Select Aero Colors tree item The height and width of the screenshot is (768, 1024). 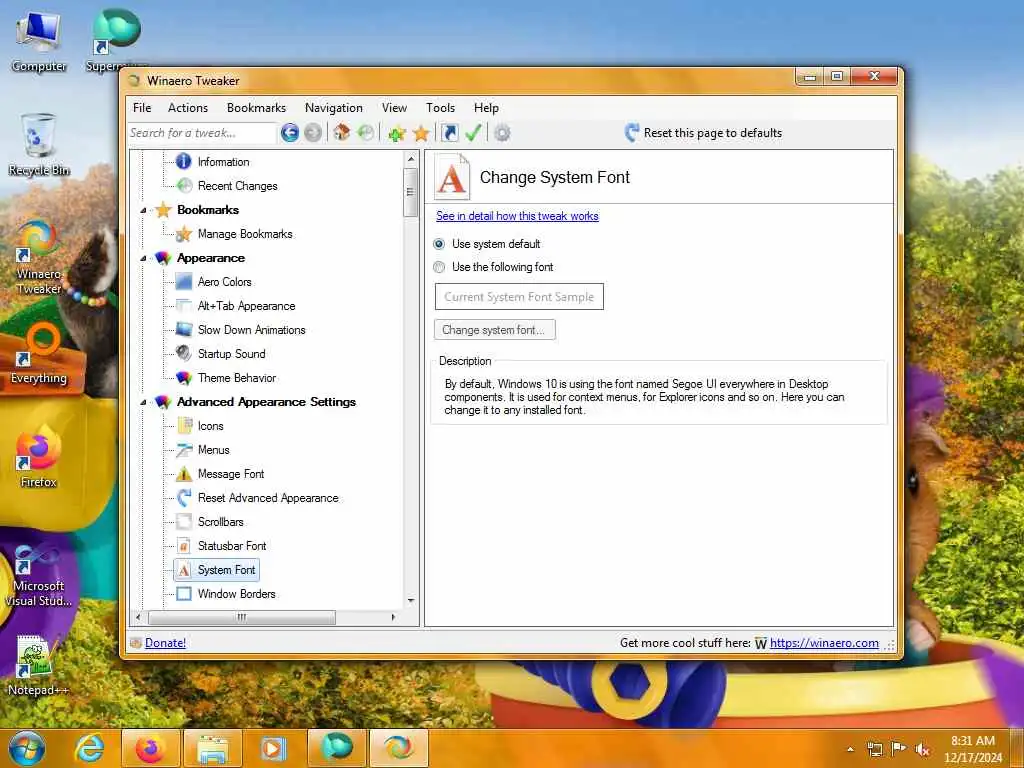pos(225,282)
